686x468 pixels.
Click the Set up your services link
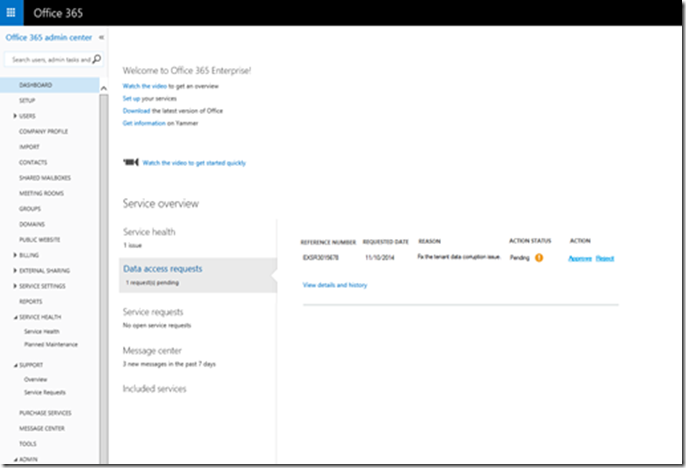tap(131, 98)
